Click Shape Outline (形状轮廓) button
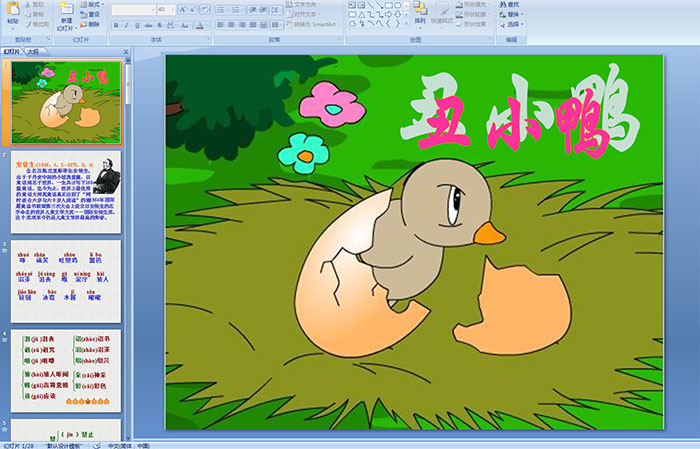This screenshot has width=700, height=449. tap(473, 14)
